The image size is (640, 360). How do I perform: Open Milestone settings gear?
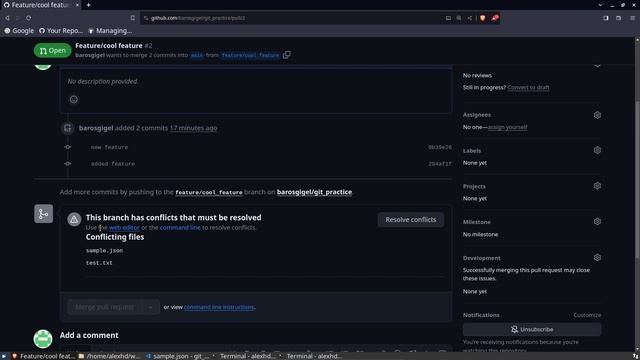(x=597, y=222)
